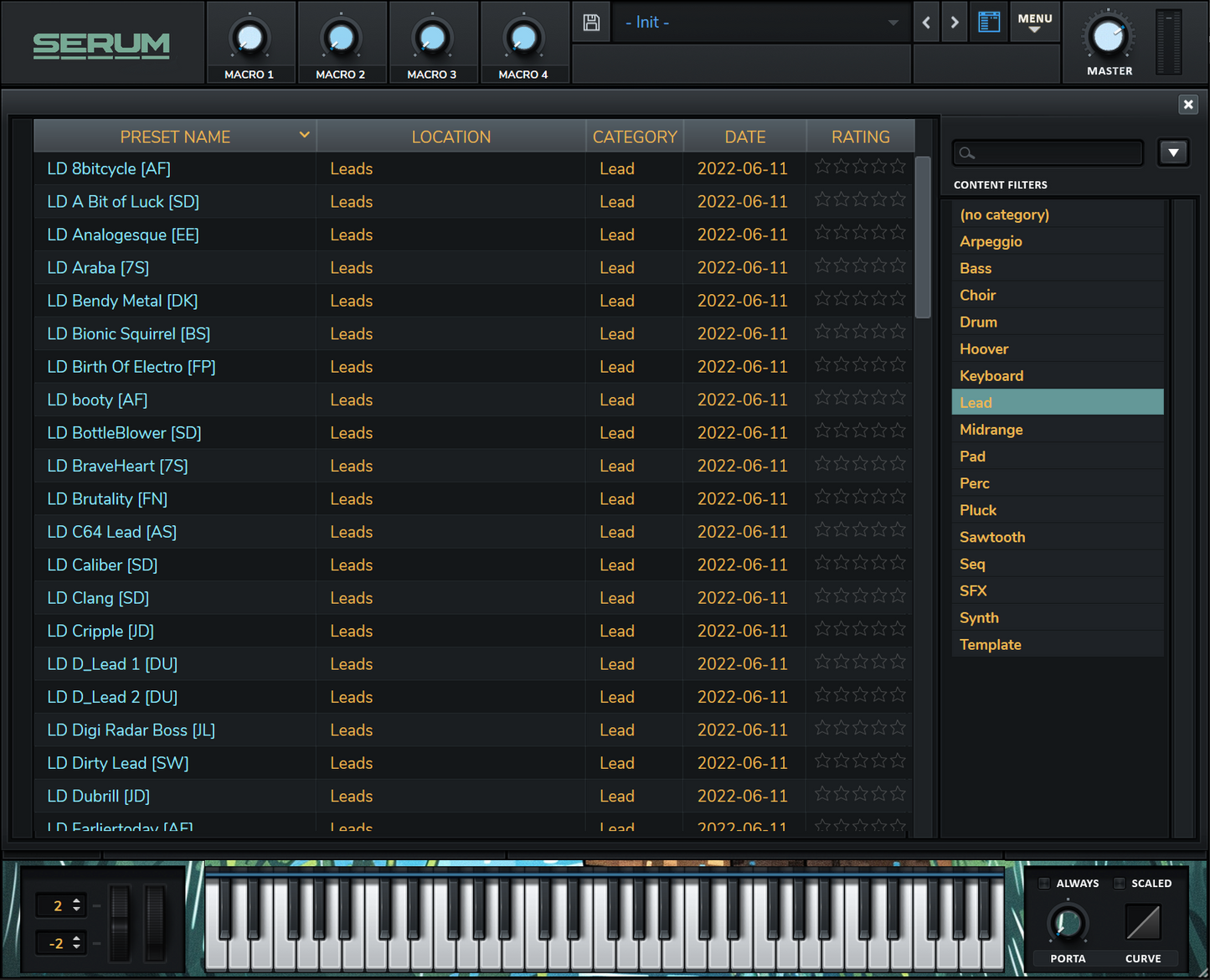
Task: Click the PORTA knob
Action: (x=1068, y=923)
